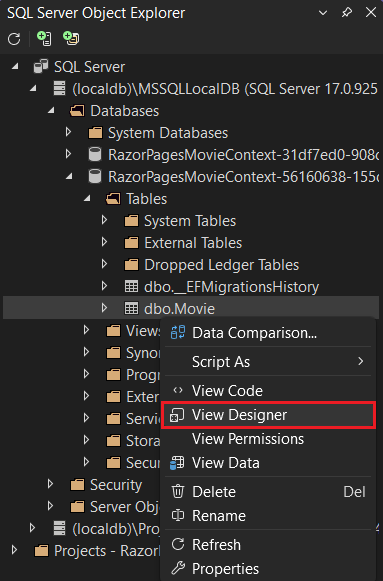The image size is (383, 581).
Task: Click the MSSQLLocalDB server icon
Action: tap(59, 89)
